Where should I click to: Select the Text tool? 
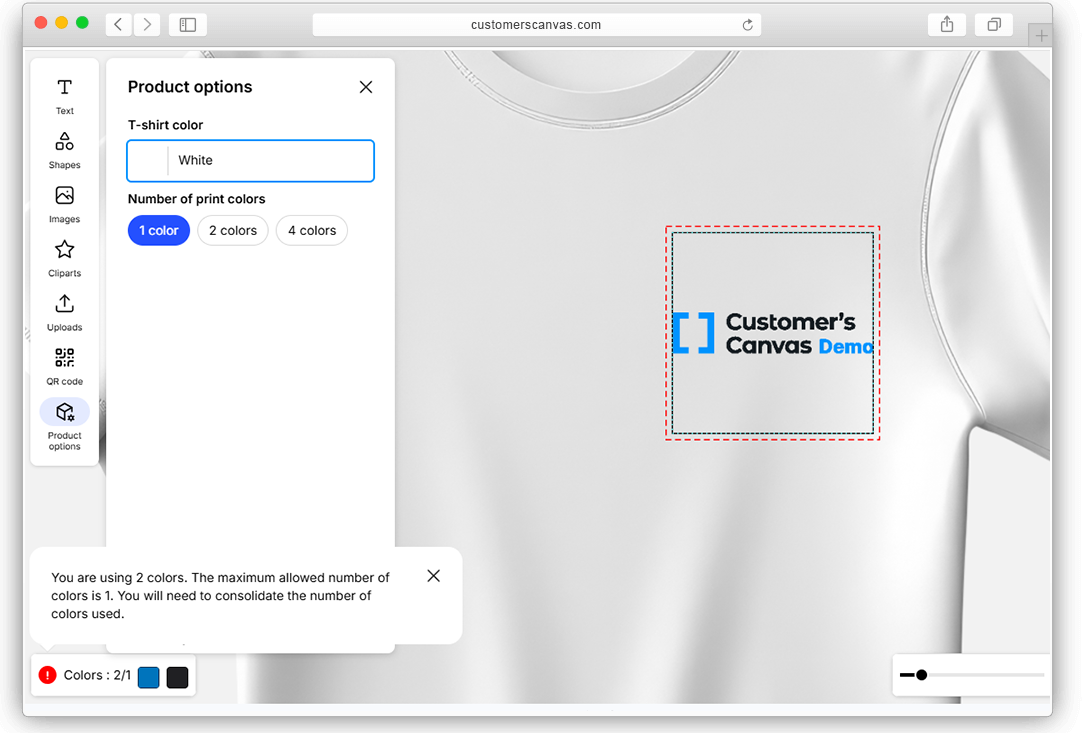tap(65, 95)
